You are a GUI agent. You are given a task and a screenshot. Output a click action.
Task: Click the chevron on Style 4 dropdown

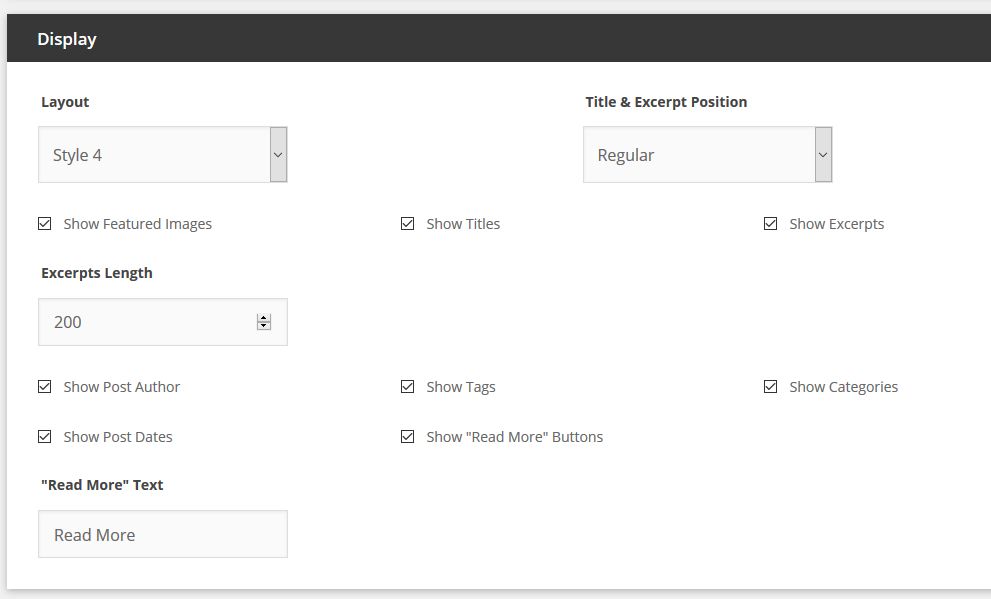[278, 155]
